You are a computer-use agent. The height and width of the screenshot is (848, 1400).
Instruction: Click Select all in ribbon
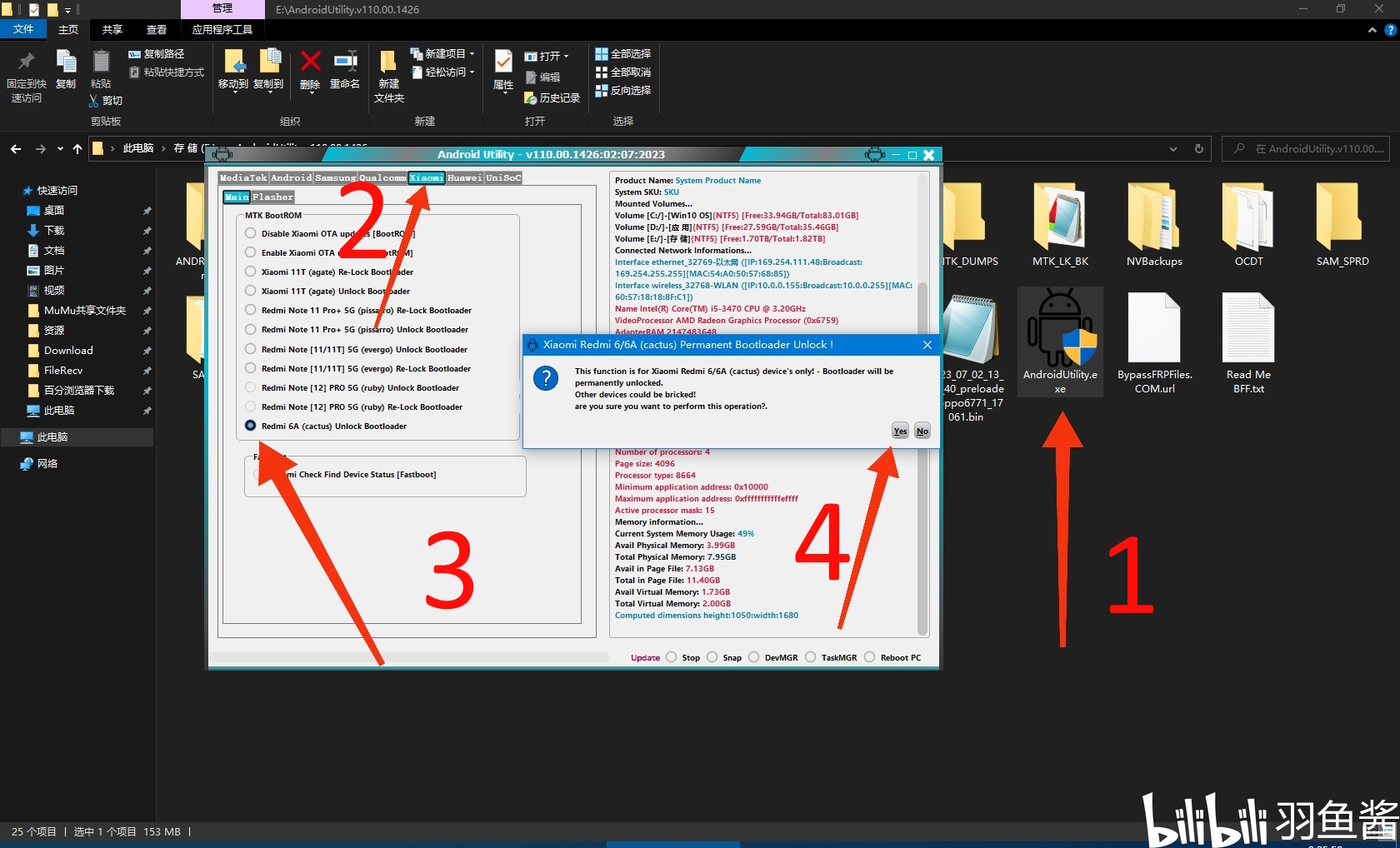tap(622, 53)
